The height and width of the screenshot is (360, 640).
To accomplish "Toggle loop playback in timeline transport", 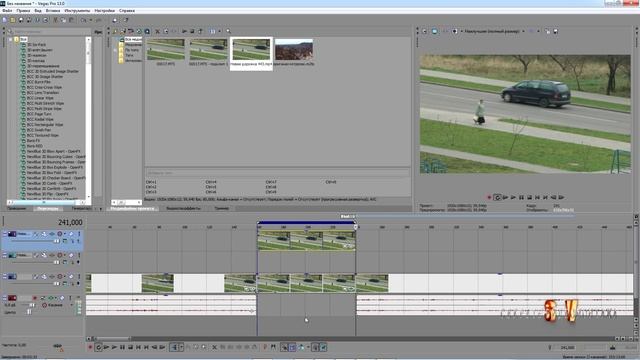I will [x=98, y=347].
